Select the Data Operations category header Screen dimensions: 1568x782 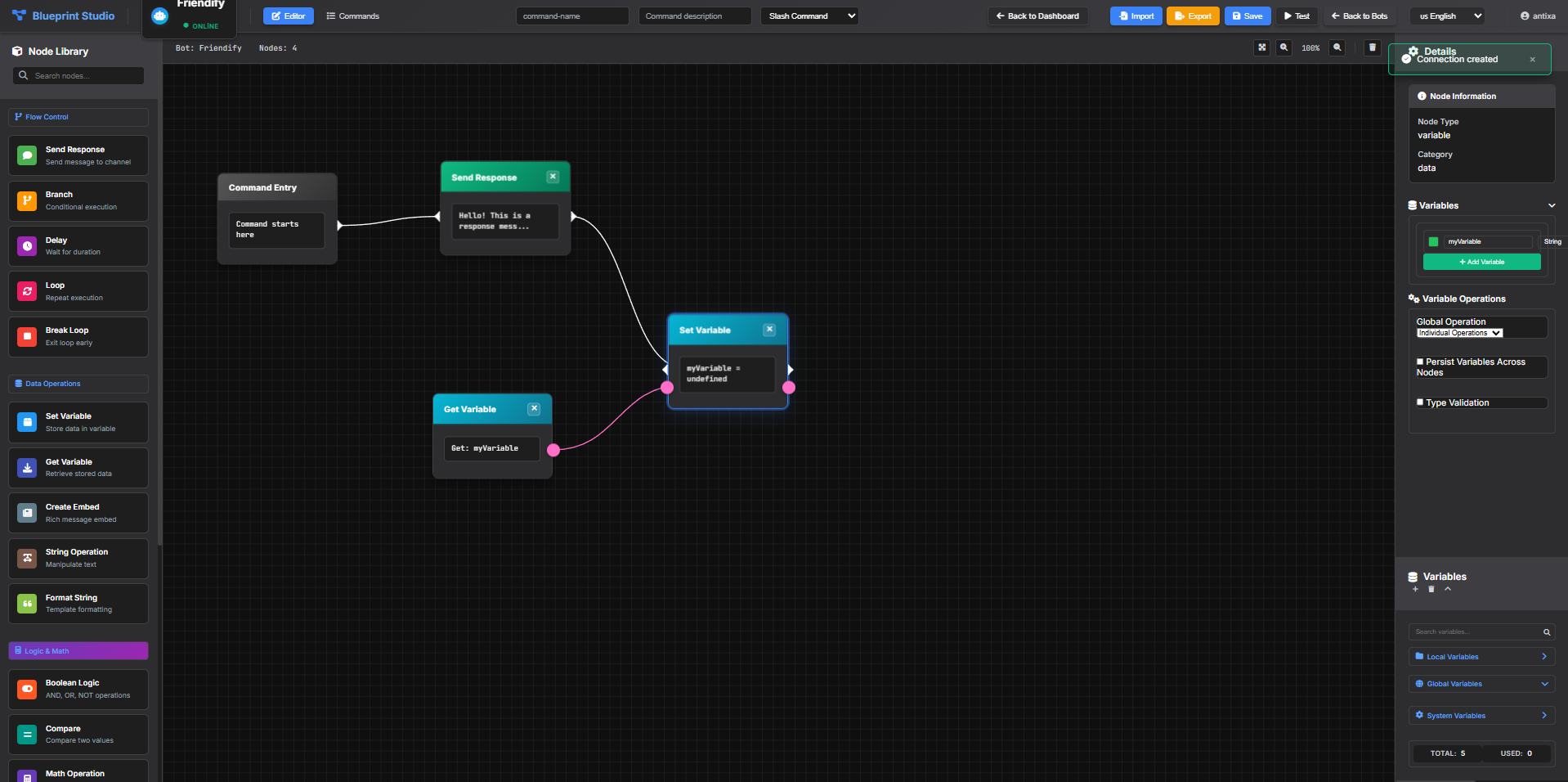(x=78, y=384)
